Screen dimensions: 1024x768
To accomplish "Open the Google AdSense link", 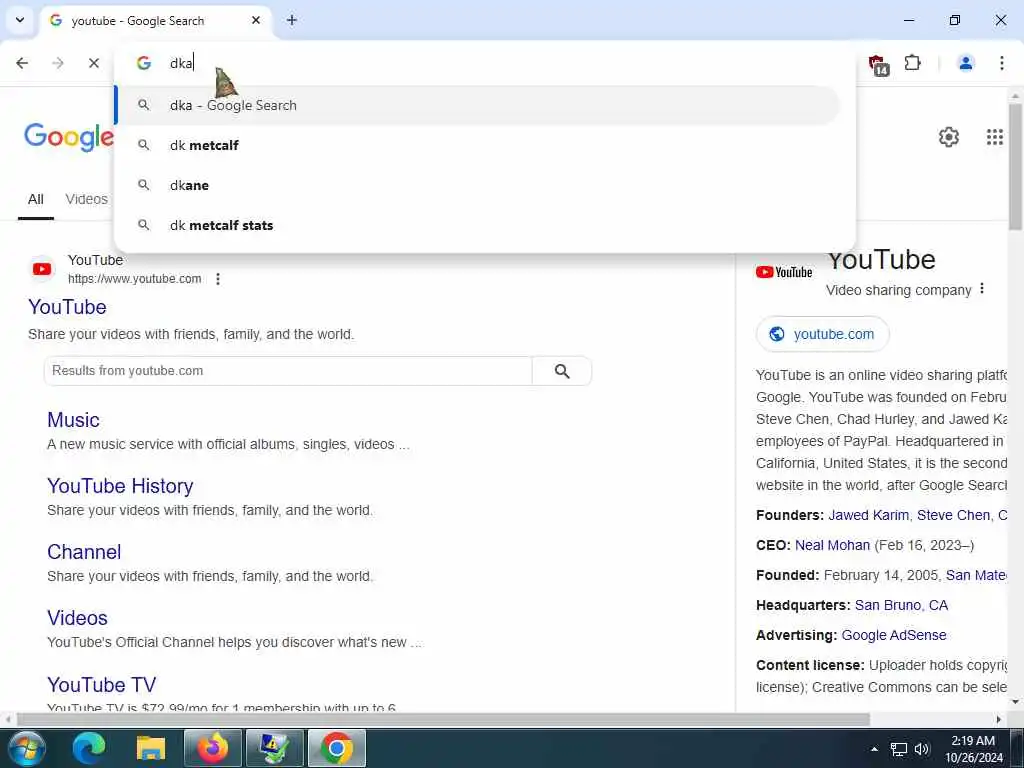I will point(893,635).
